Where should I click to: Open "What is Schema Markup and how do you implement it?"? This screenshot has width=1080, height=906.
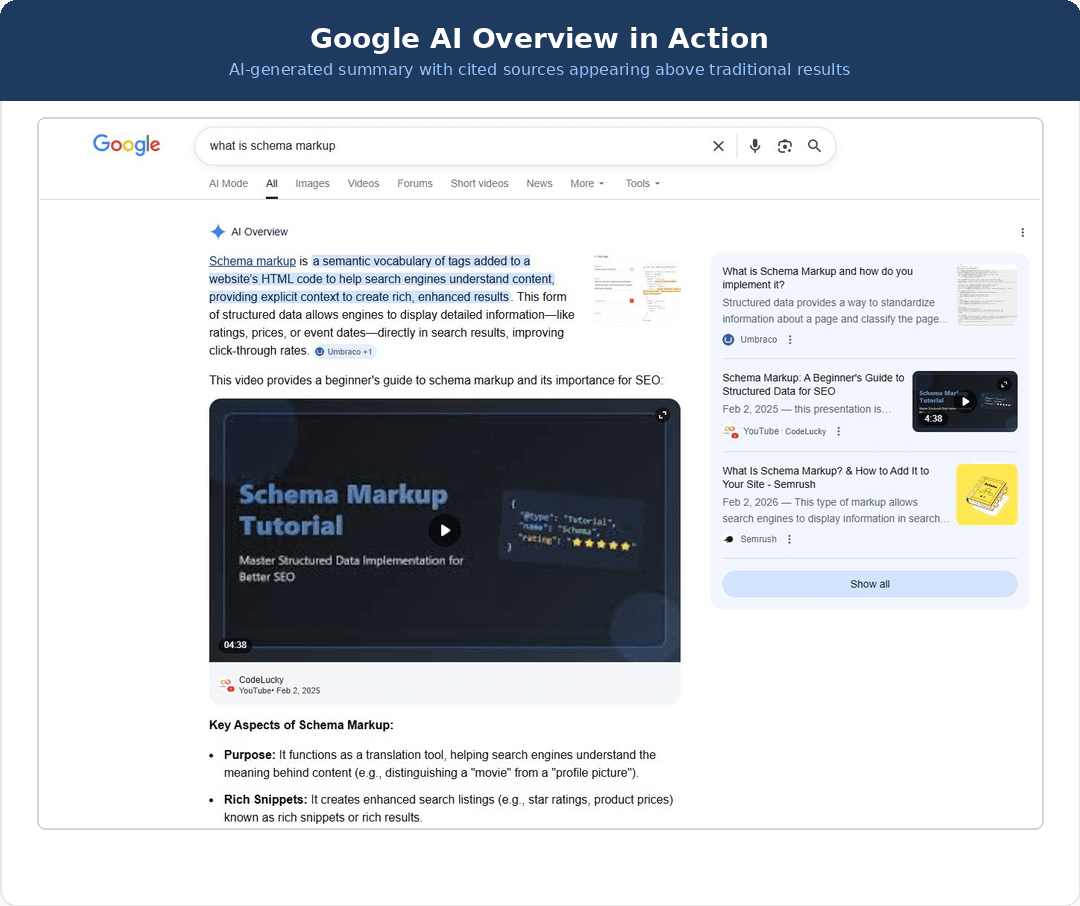[x=818, y=278]
